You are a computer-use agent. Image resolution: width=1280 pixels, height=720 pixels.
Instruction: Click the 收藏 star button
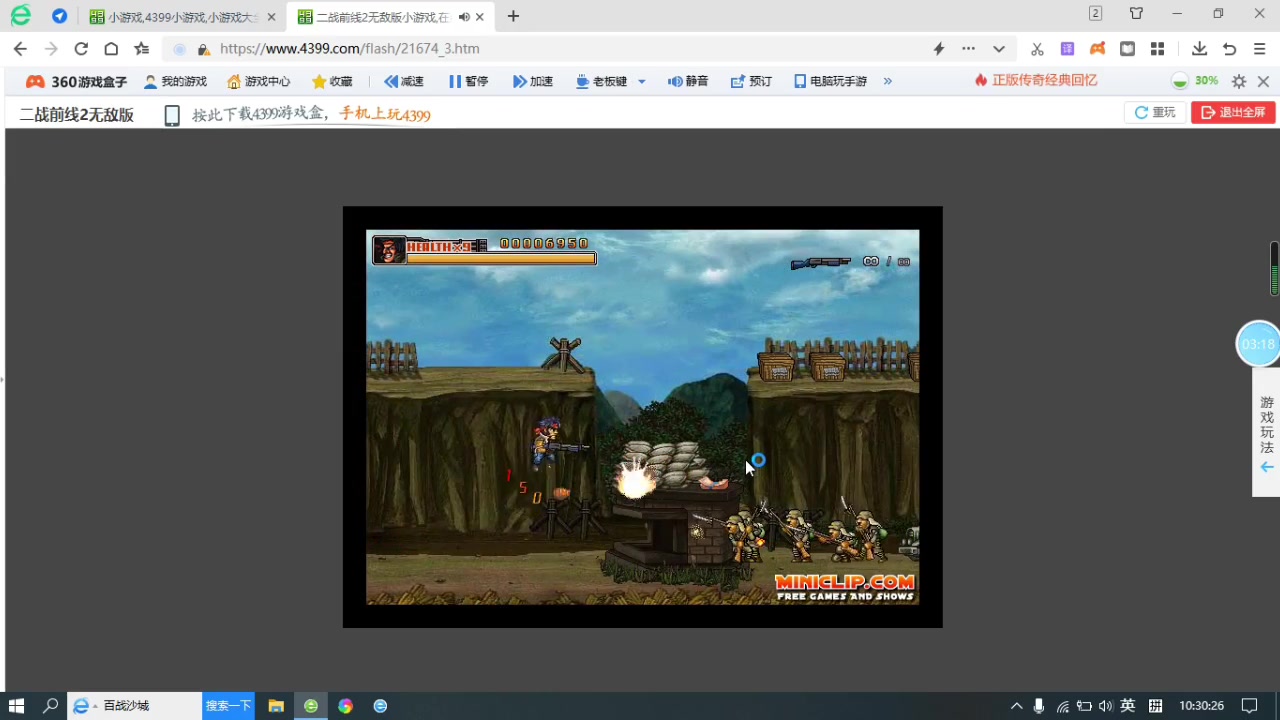tap(333, 82)
